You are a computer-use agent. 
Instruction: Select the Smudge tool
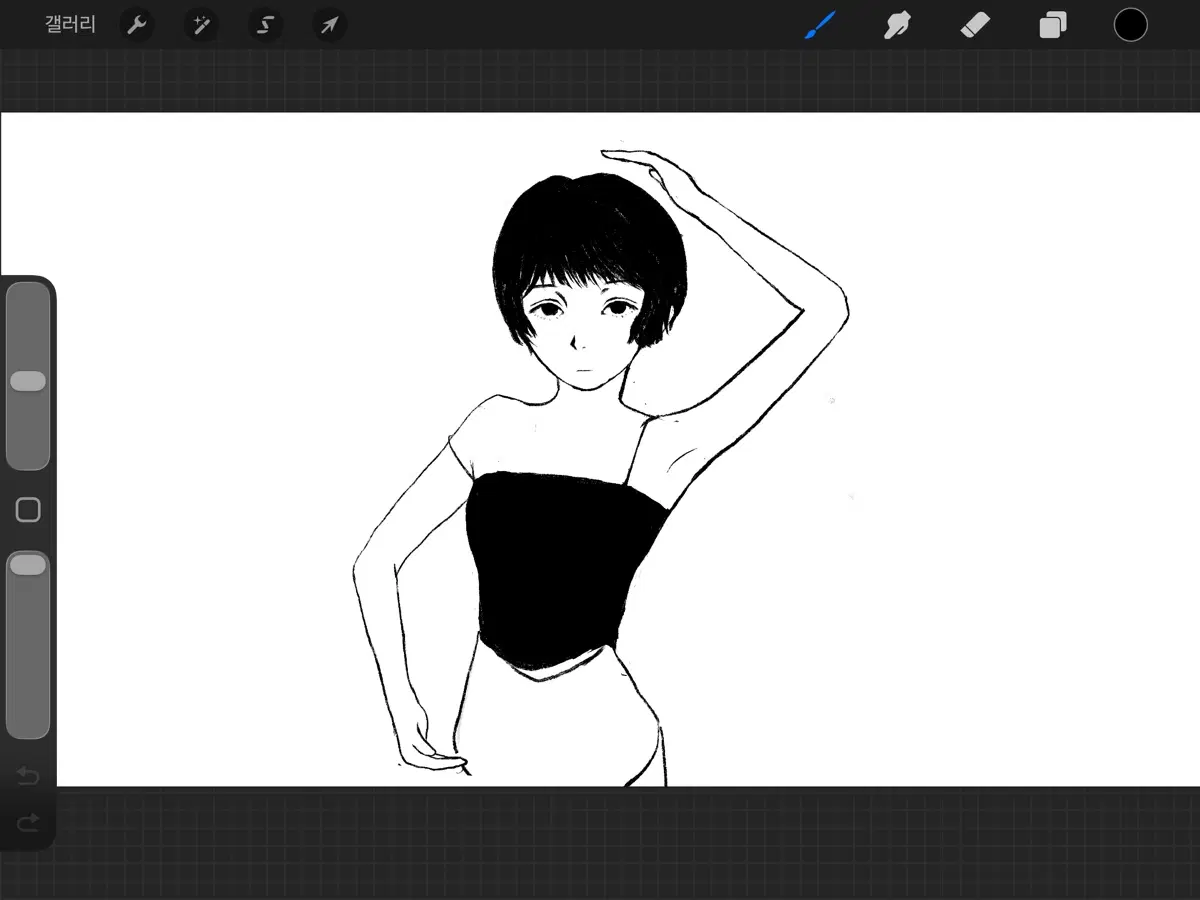pos(897,25)
